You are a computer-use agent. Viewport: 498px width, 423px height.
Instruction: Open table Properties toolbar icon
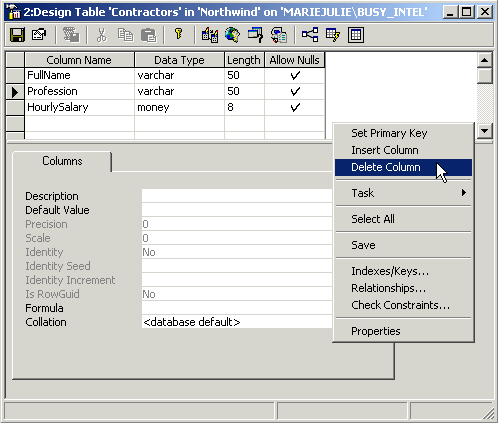point(39,35)
